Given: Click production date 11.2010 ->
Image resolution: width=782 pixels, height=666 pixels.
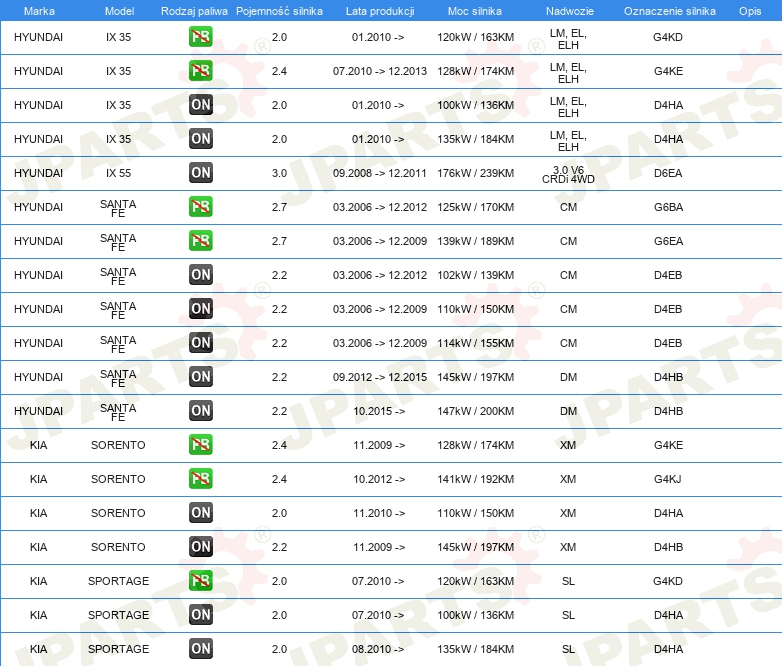Looking at the screenshot, I should pyautogui.click(x=379, y=513).
